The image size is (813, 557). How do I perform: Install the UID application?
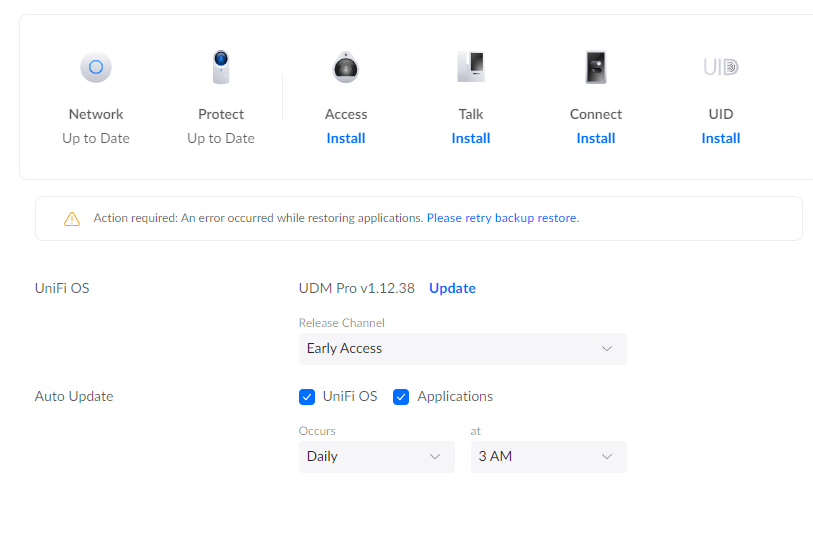(720, 139)
